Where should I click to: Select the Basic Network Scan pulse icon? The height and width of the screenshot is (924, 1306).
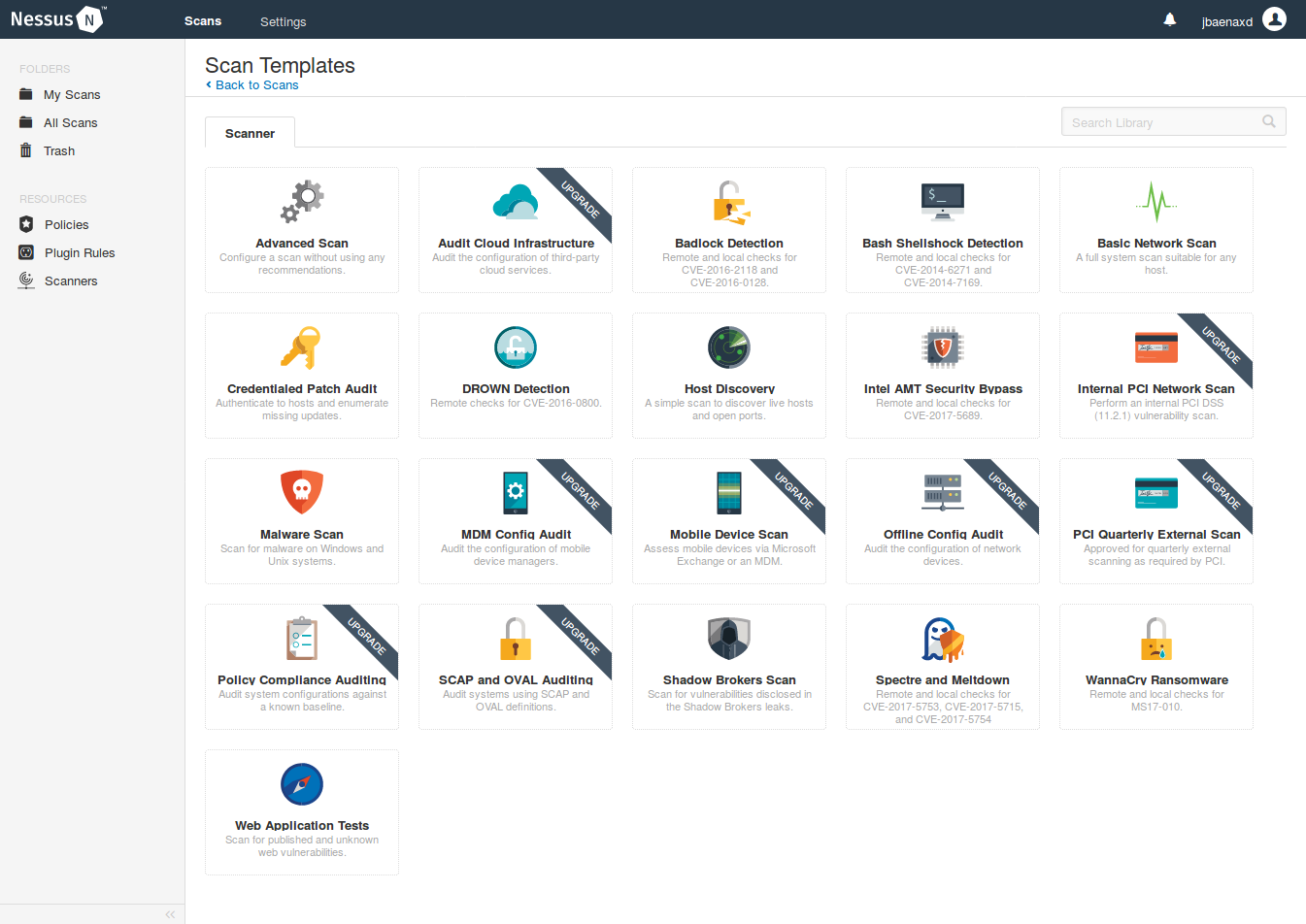(1156, 201)
